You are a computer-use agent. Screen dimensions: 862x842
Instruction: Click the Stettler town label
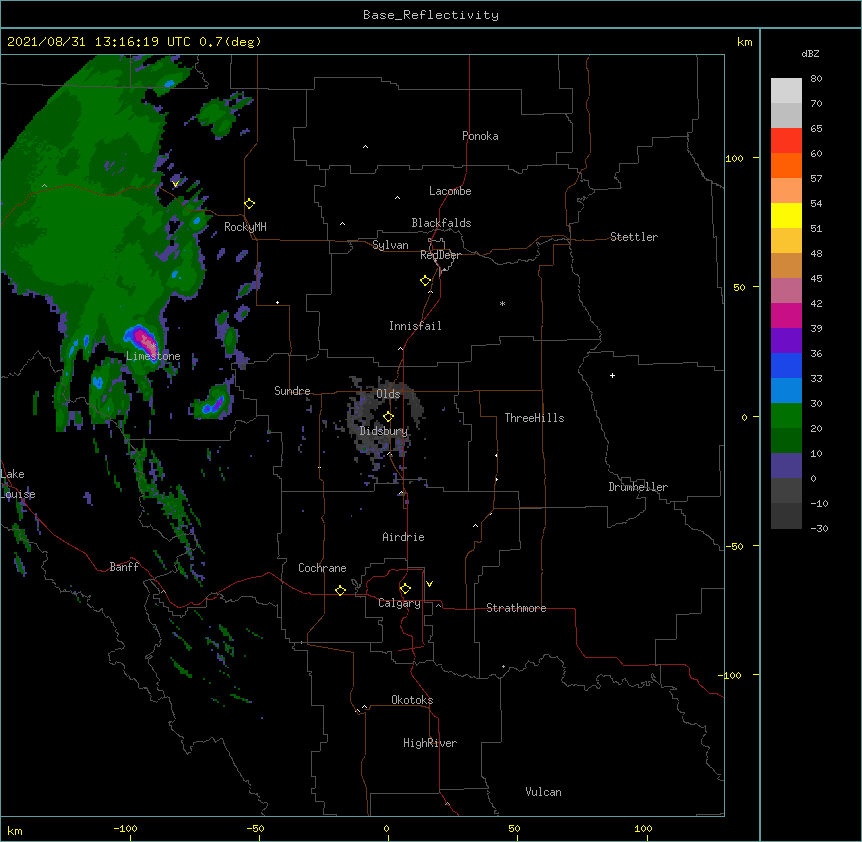point(634,237)
